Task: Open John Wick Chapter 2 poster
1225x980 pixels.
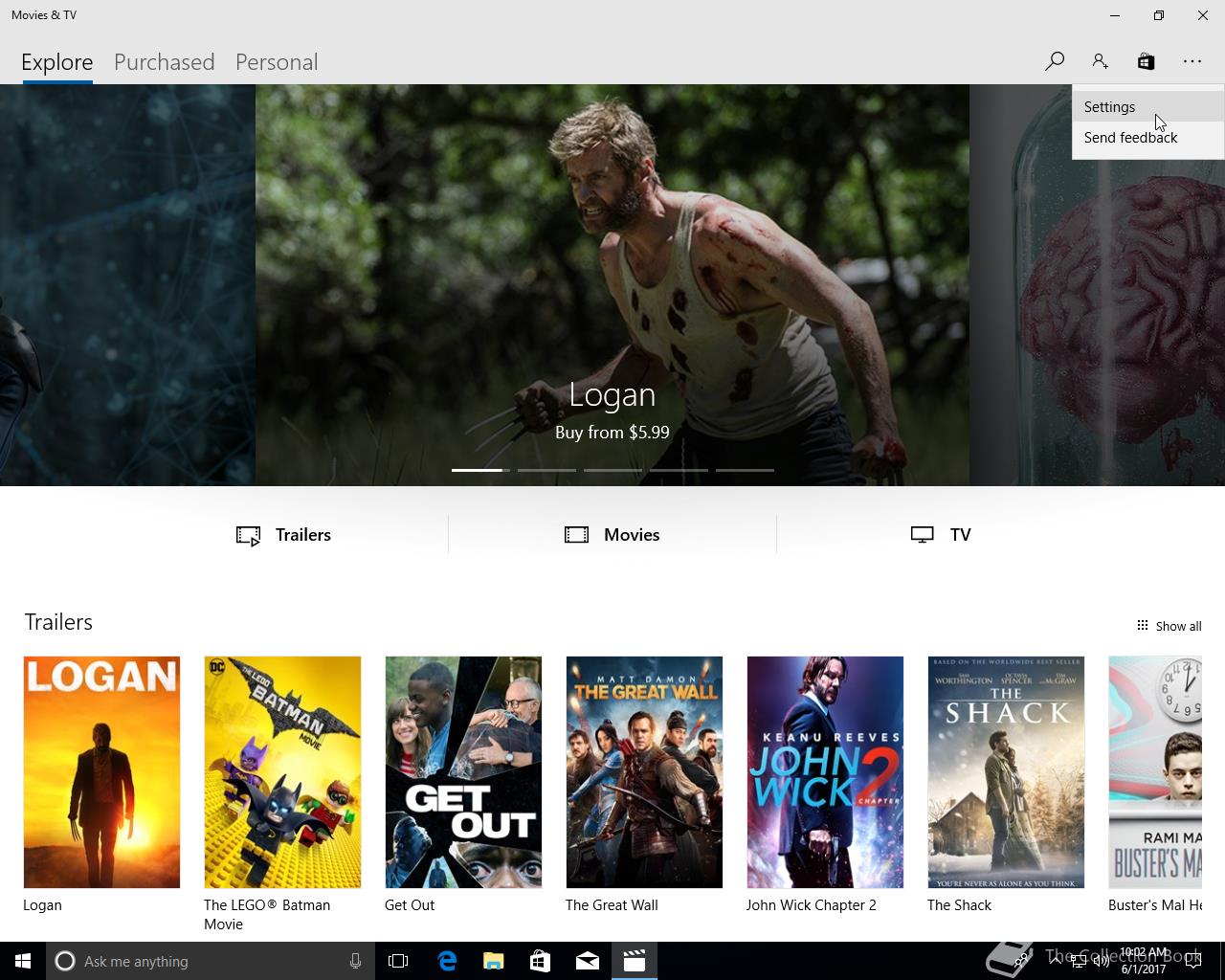Action: 825,772
